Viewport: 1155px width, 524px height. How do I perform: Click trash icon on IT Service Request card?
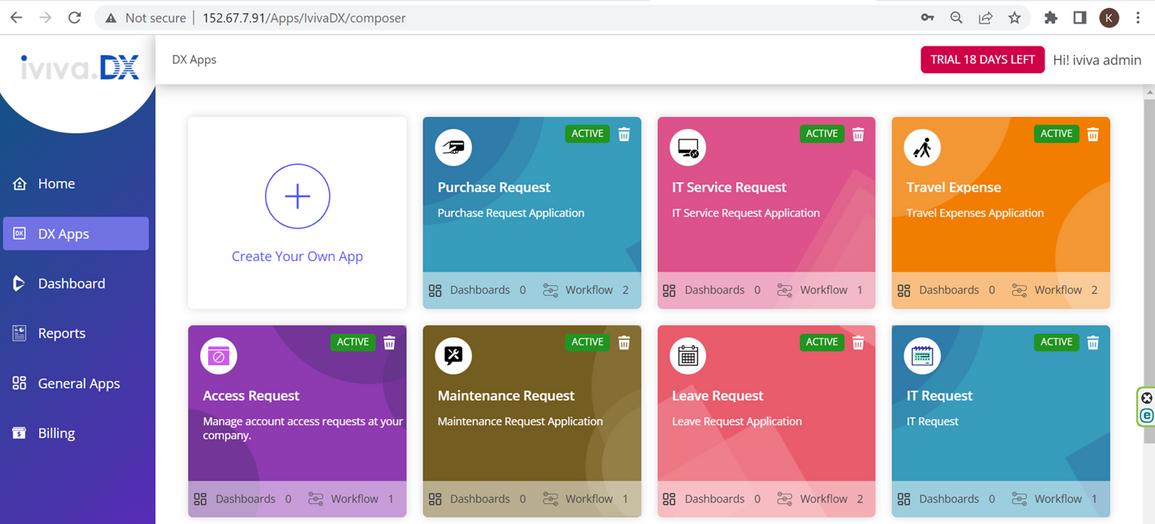click(858, 134)
